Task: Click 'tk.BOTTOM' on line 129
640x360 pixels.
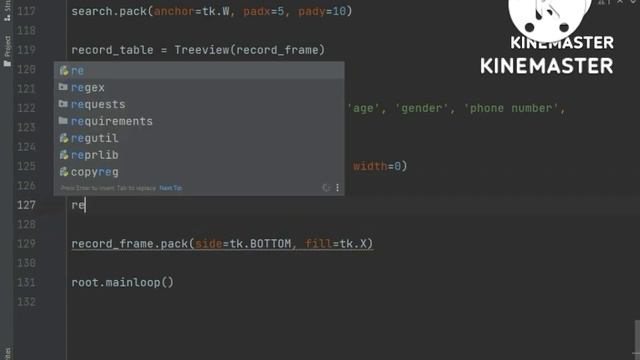Action: click(x=260, y=244)
